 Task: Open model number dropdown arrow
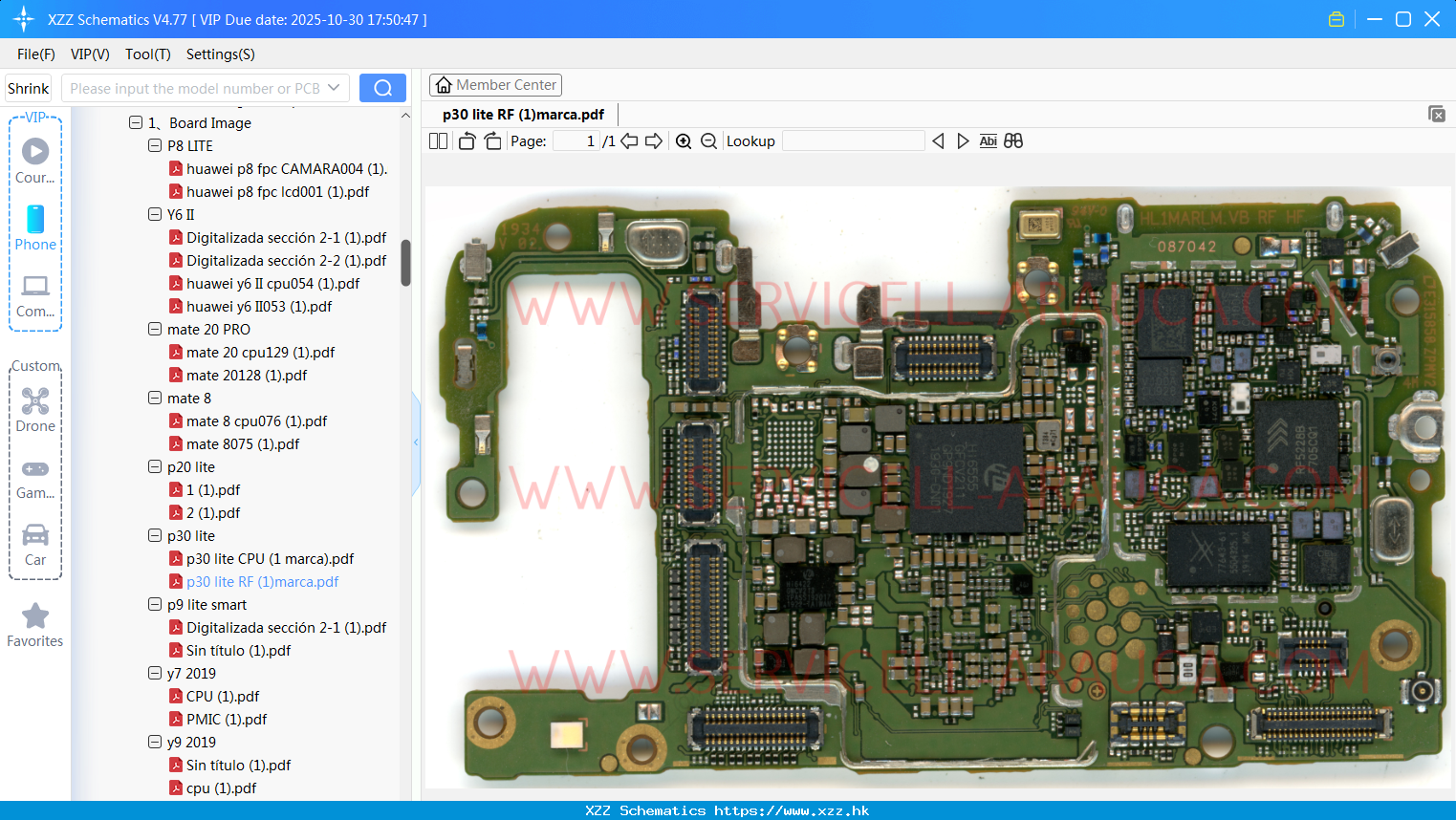click(334, 88)
